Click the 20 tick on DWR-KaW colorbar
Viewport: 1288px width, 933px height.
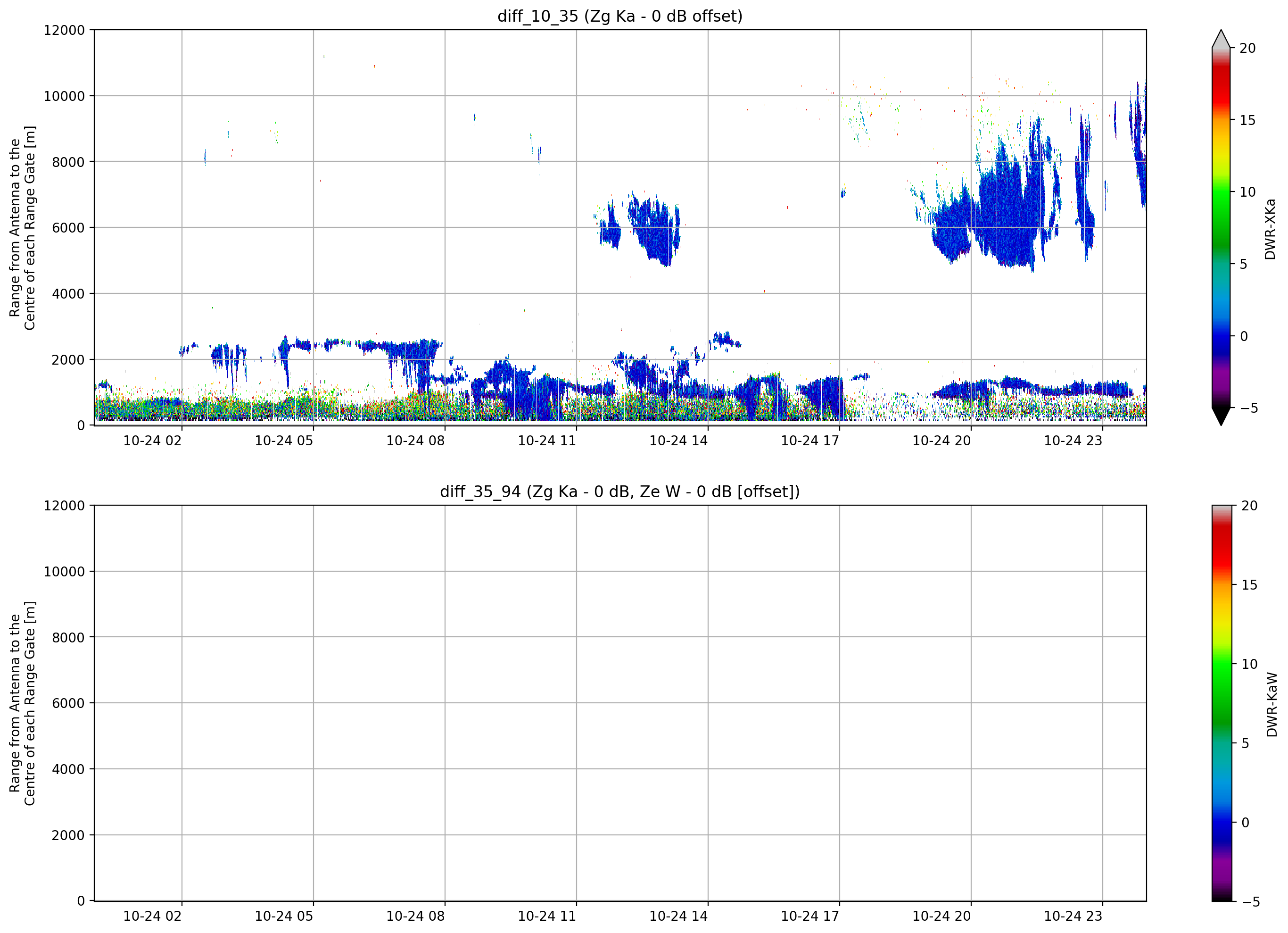(1249, 506)
